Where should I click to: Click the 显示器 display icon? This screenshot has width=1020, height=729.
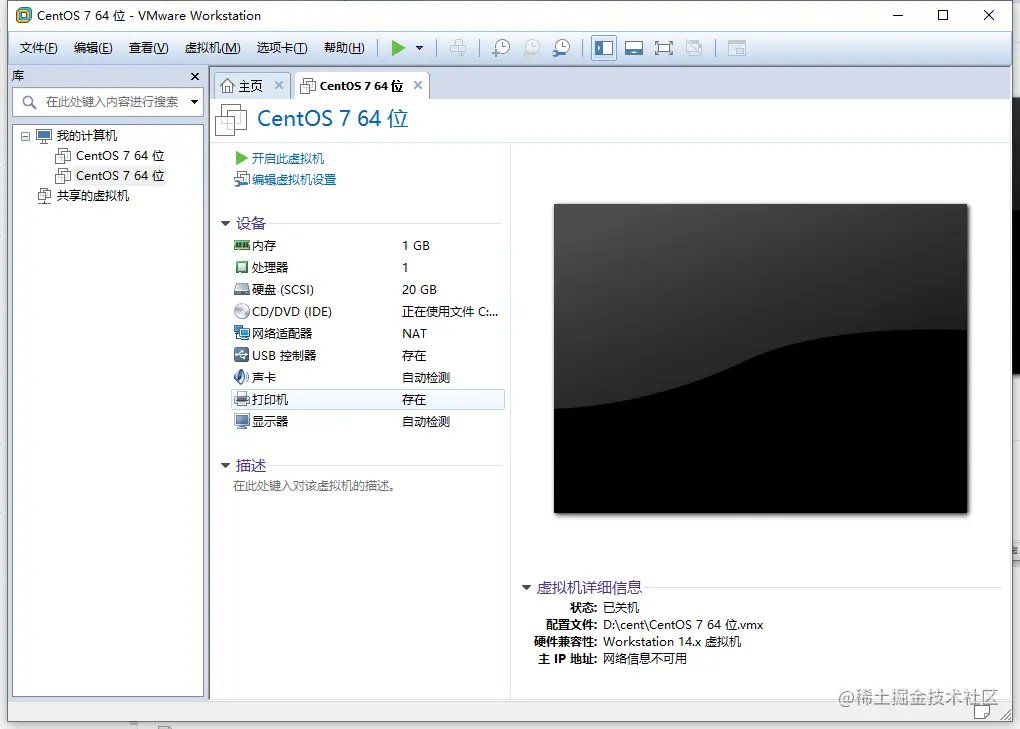pyautogui.click(x=242, y=421)
